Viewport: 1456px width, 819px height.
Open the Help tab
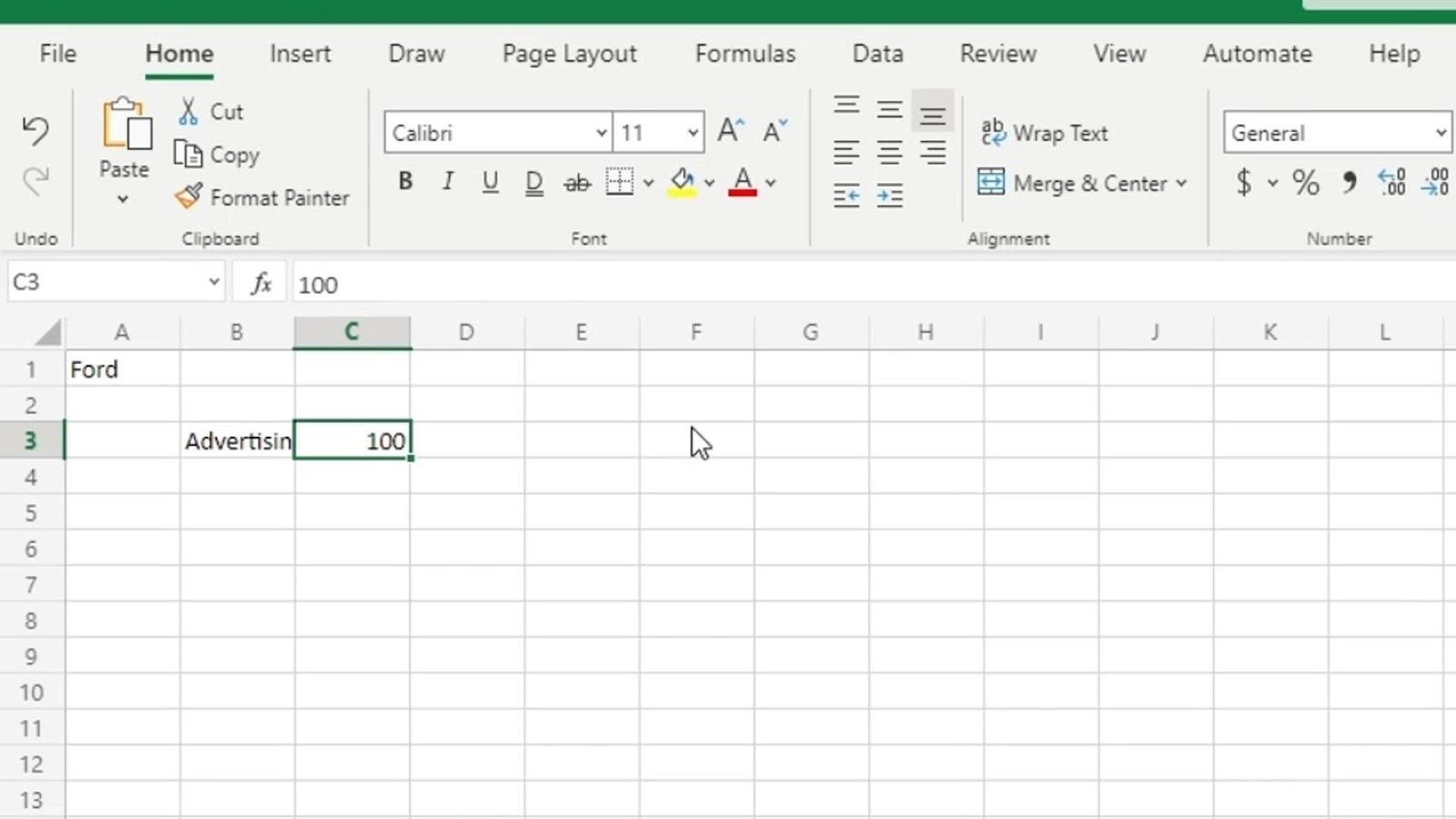(1394, 53)
